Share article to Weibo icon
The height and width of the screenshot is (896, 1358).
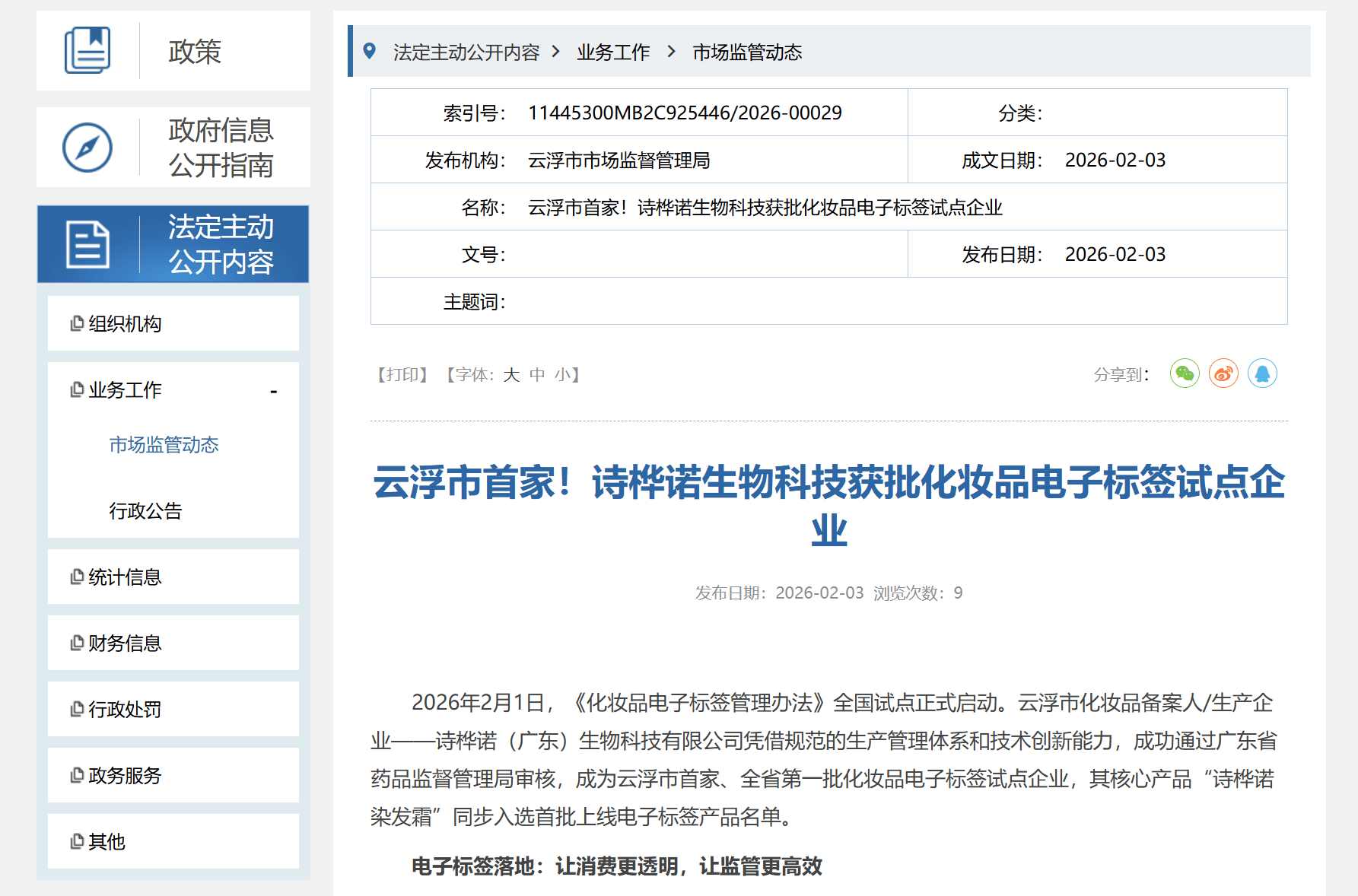coord(1223,373)
